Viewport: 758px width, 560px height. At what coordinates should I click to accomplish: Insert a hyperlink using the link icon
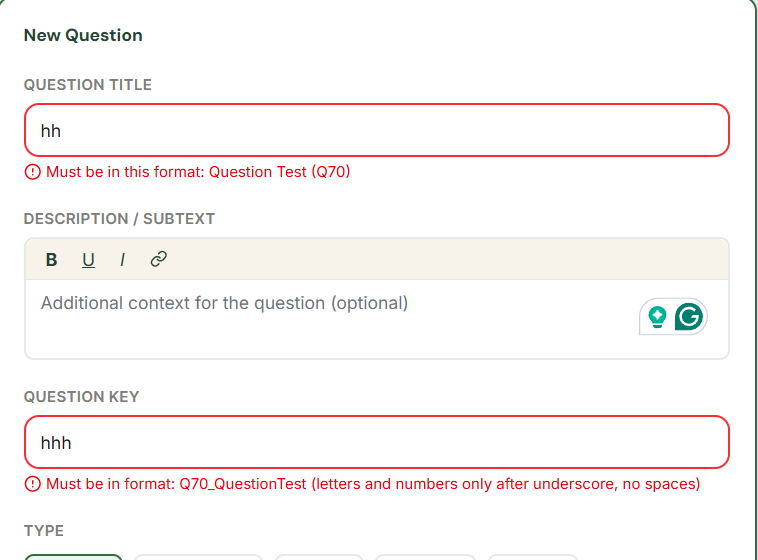(158, 260)
